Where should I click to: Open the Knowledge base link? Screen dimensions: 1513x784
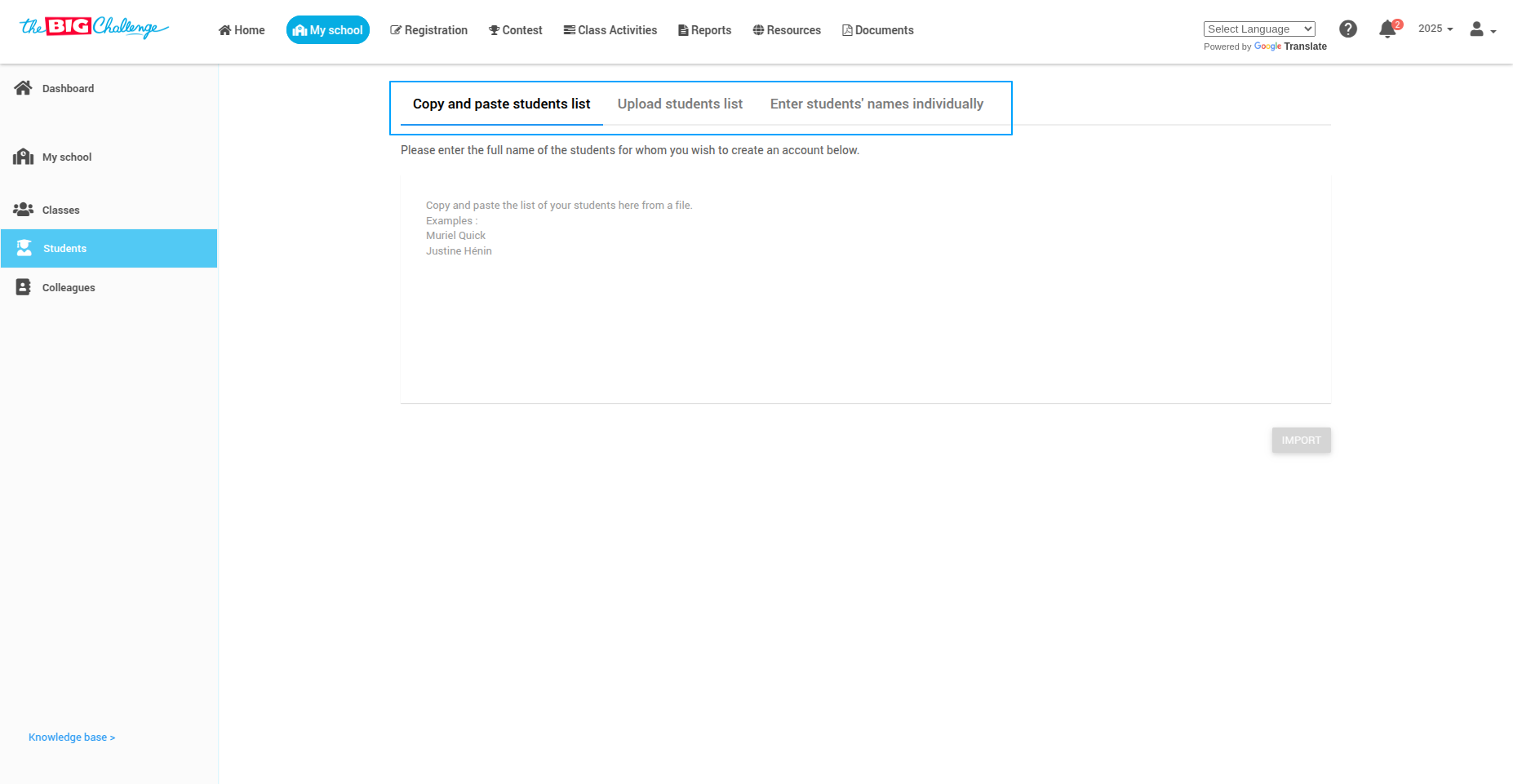pyautogui.click(x=72, y=737)
